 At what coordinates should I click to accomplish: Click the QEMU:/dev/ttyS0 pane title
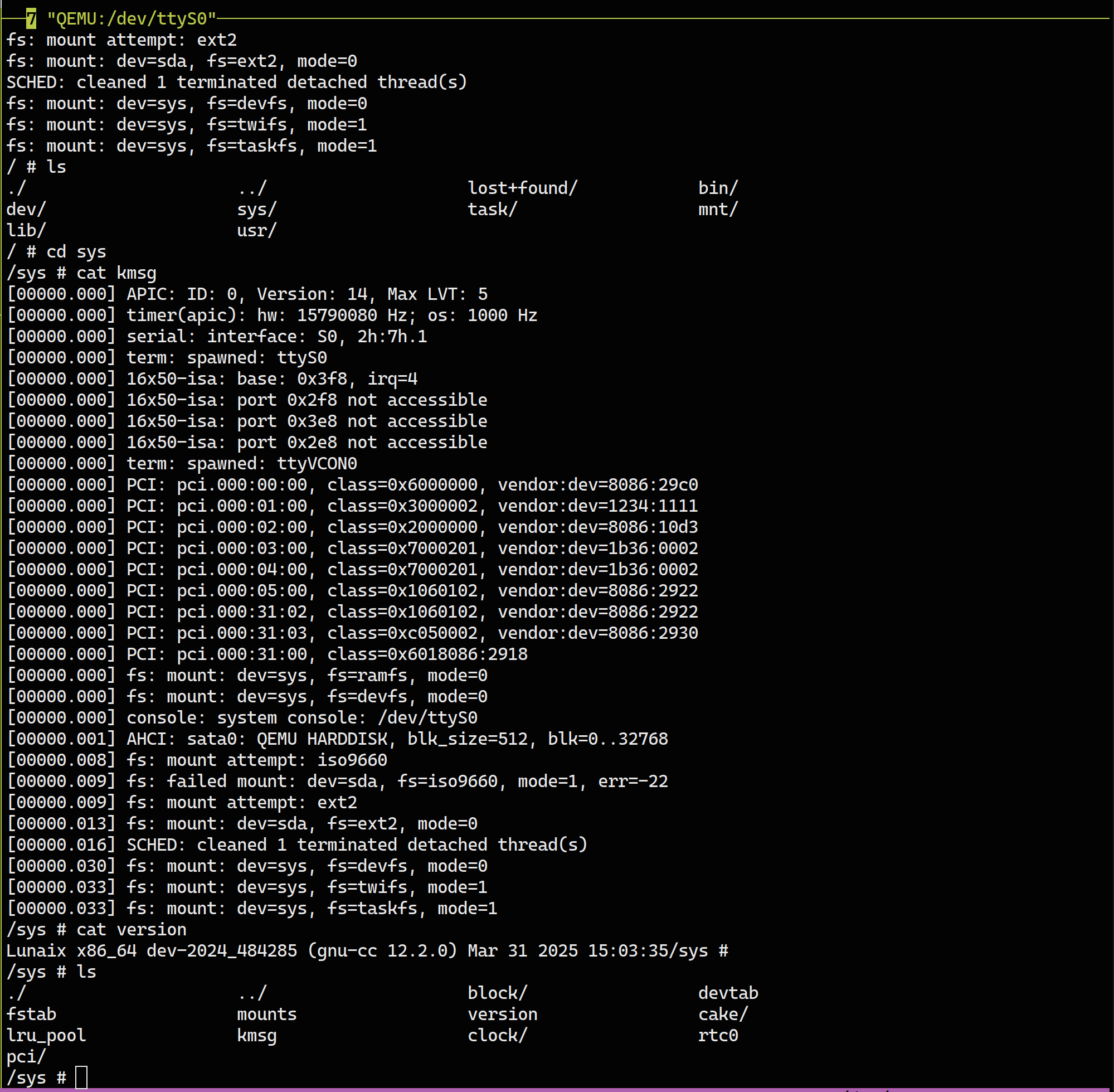point(132,18)
